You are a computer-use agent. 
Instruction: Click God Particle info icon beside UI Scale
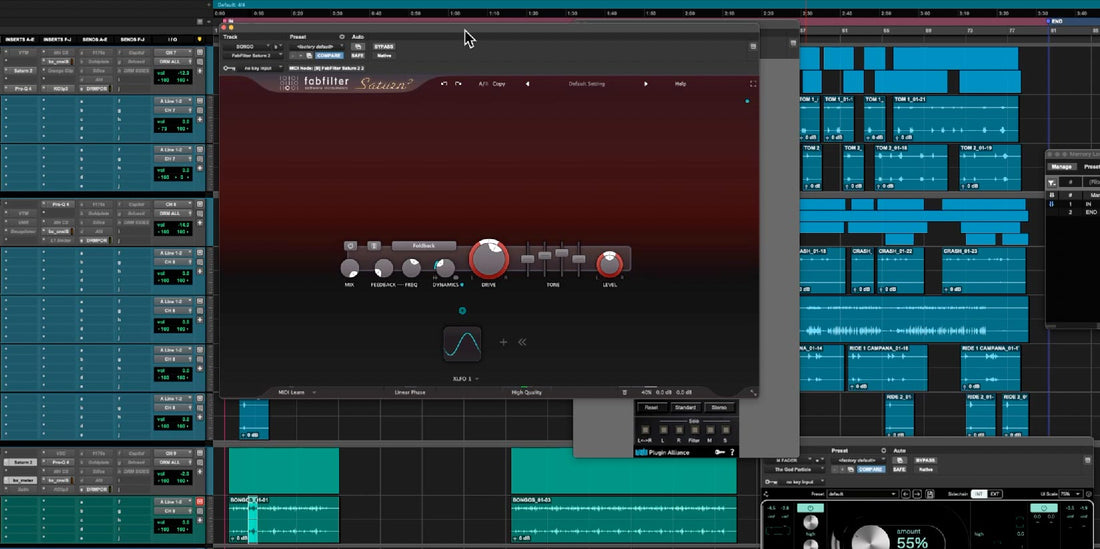pos(1089,494)
